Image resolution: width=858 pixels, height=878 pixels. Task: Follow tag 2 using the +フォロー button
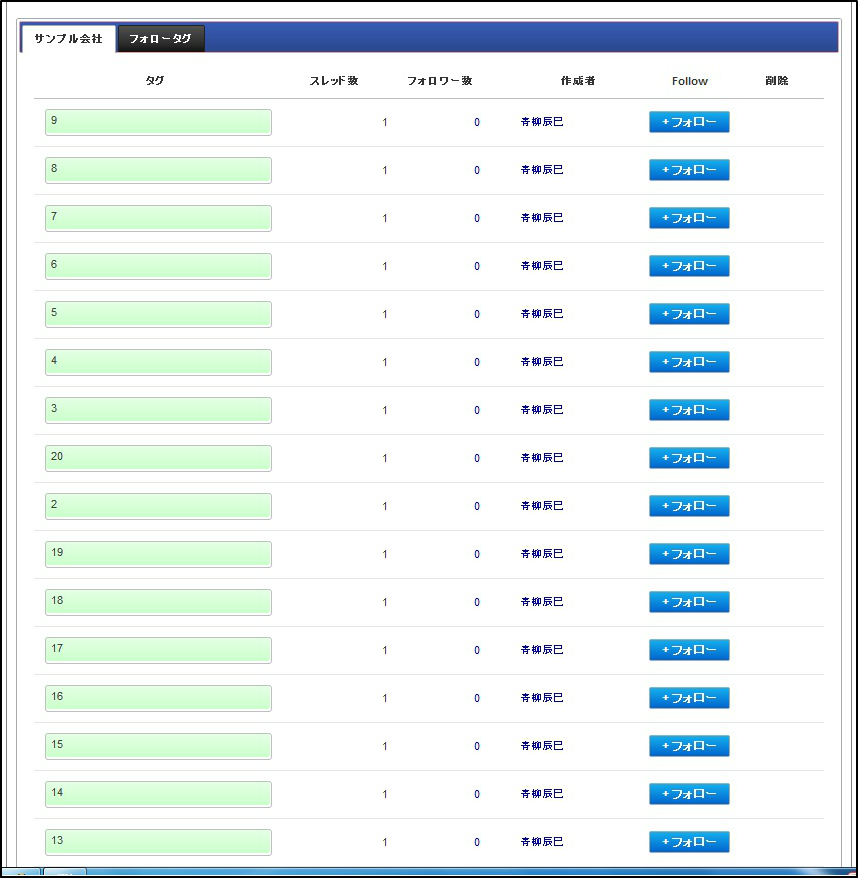point(689,505)
